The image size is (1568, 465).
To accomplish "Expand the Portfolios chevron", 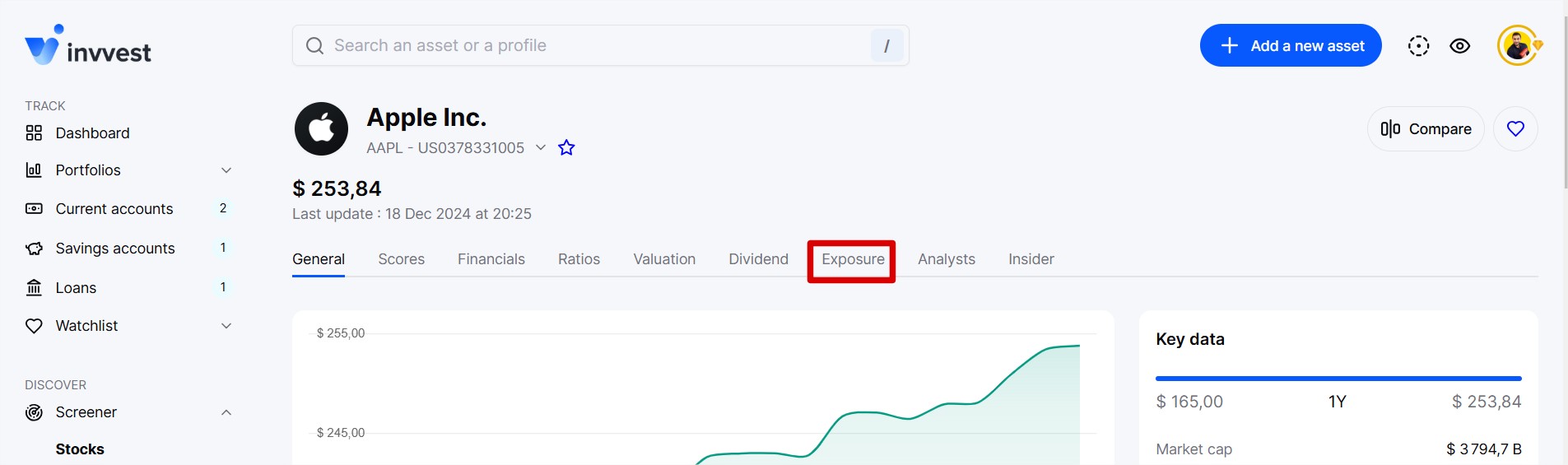I will pos(226,170).
